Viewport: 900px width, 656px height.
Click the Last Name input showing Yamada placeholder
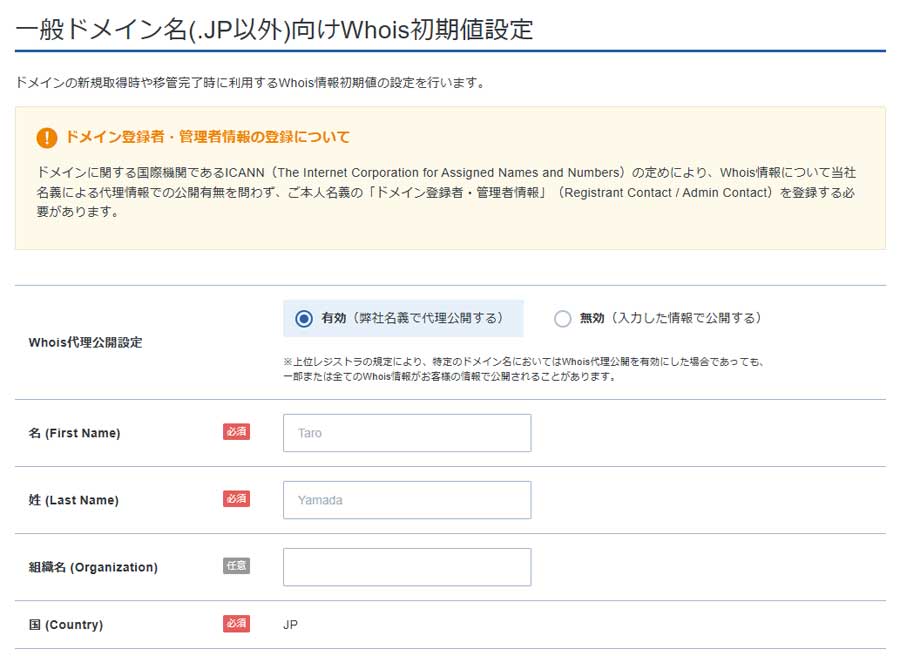tap(406, 500)
